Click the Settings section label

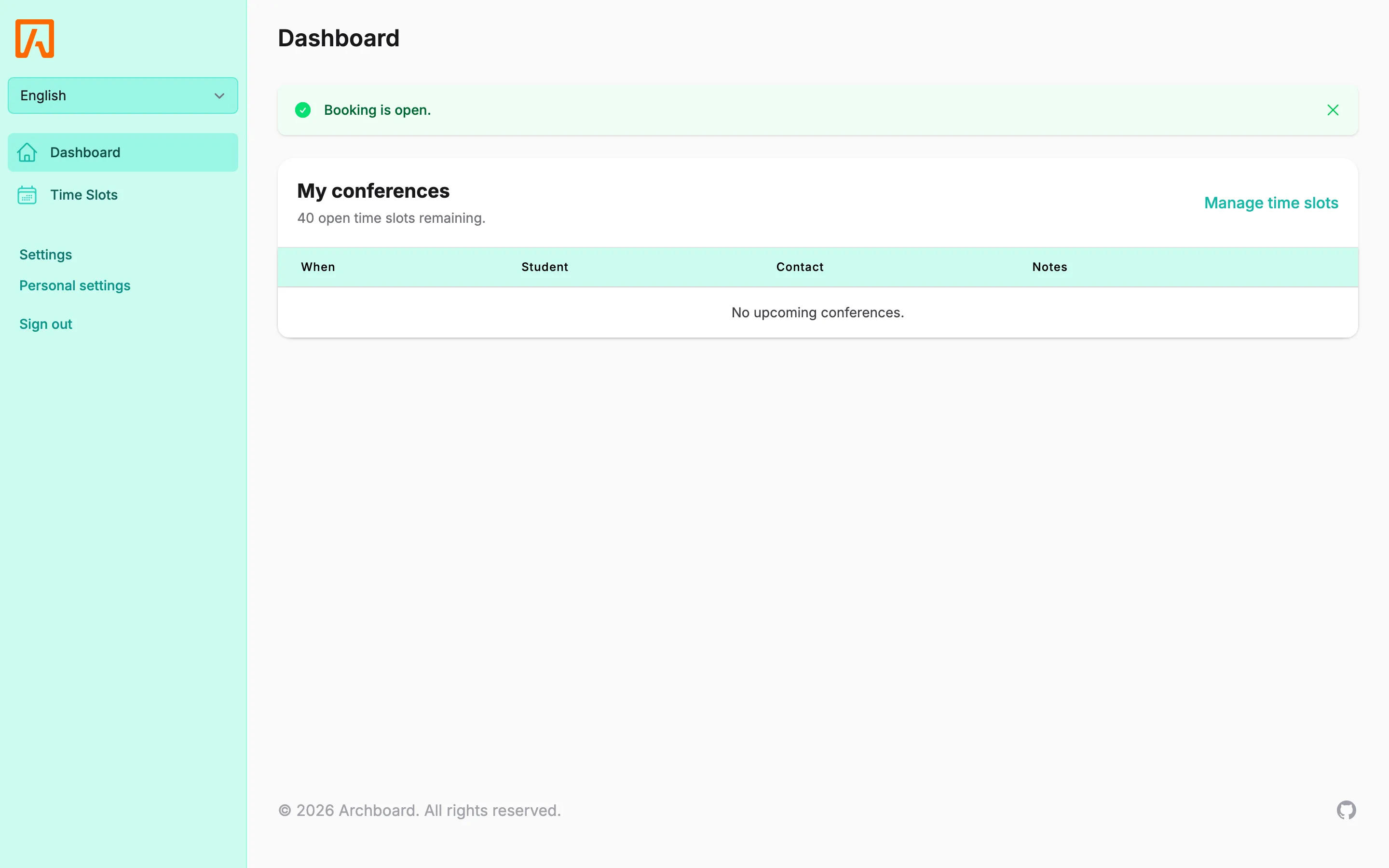[45, 254]
